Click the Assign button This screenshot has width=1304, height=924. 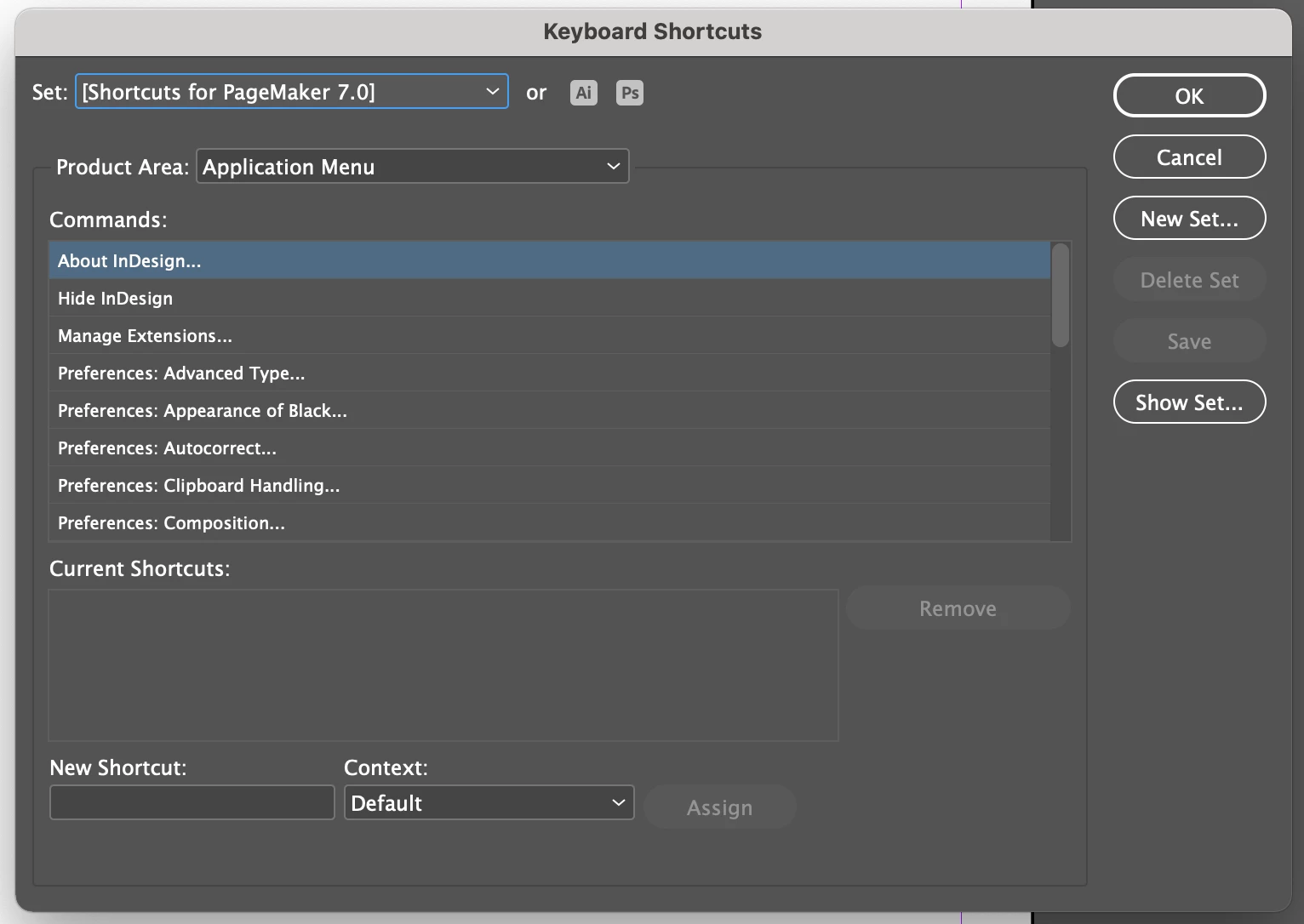[x=720, y=807]
